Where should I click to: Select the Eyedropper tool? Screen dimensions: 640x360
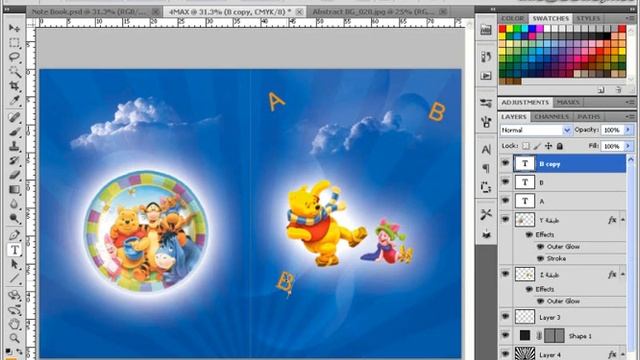click(14, 101)
